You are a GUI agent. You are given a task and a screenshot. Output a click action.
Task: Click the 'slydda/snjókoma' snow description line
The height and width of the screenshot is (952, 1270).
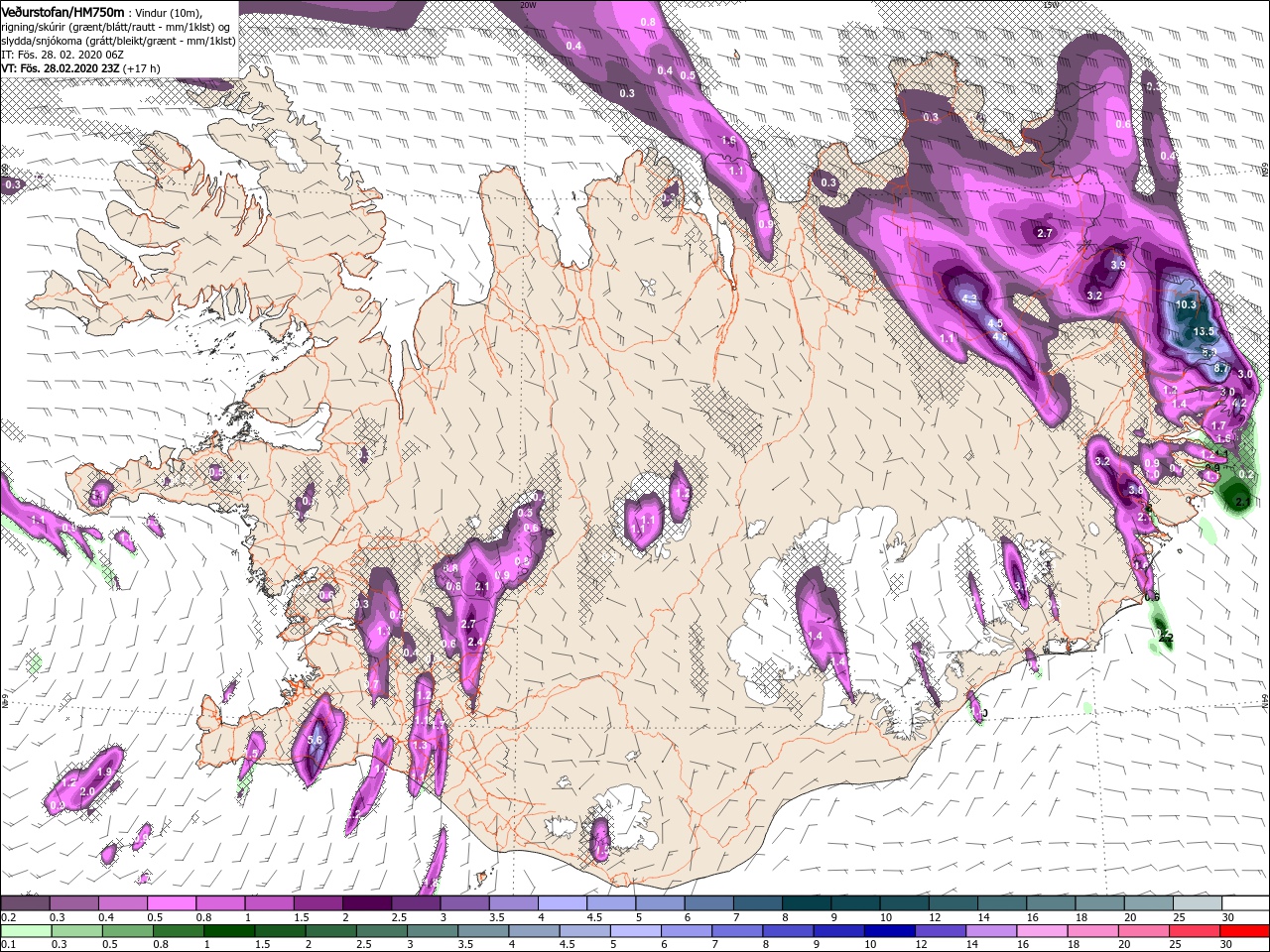point(118,41)
